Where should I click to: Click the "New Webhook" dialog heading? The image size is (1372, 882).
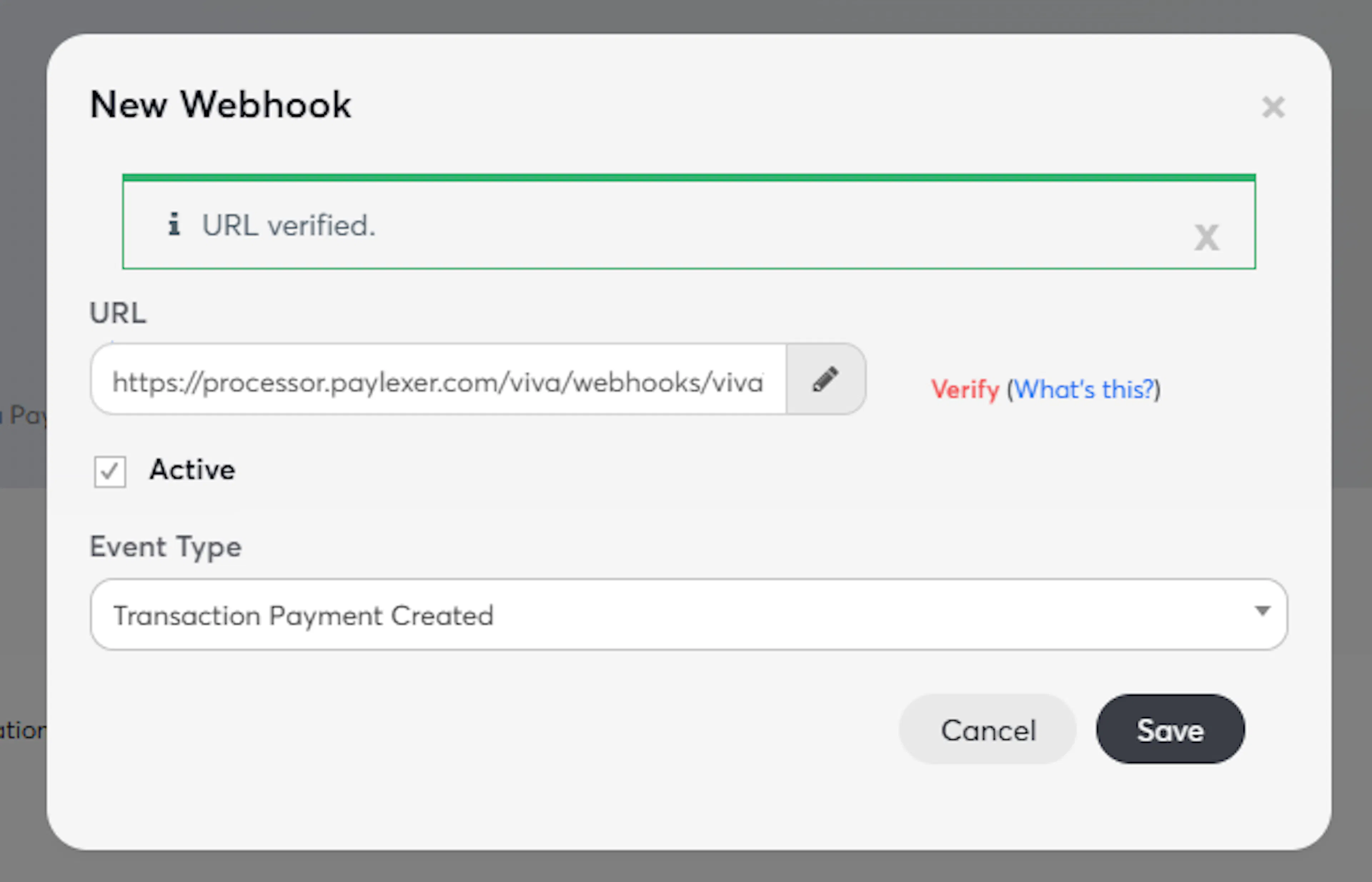[x=220, y=105]
